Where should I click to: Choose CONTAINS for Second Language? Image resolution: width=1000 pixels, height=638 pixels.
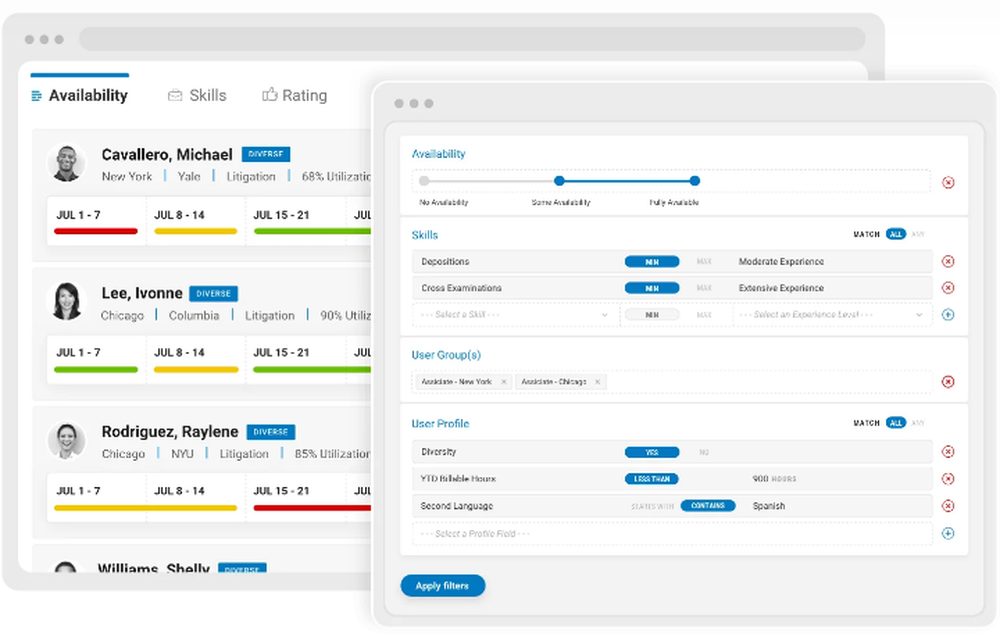tap(708, 505)
